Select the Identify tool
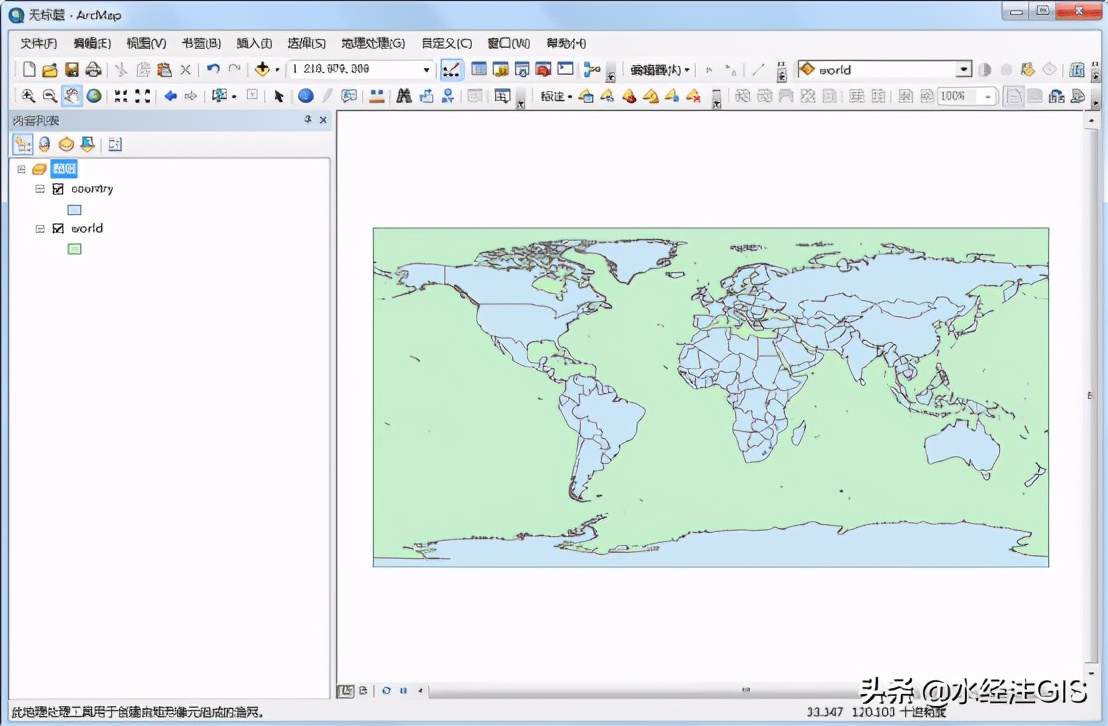The height and width of the screenshot is (726, 1108). pyautogui.click(x=306, y=96)
